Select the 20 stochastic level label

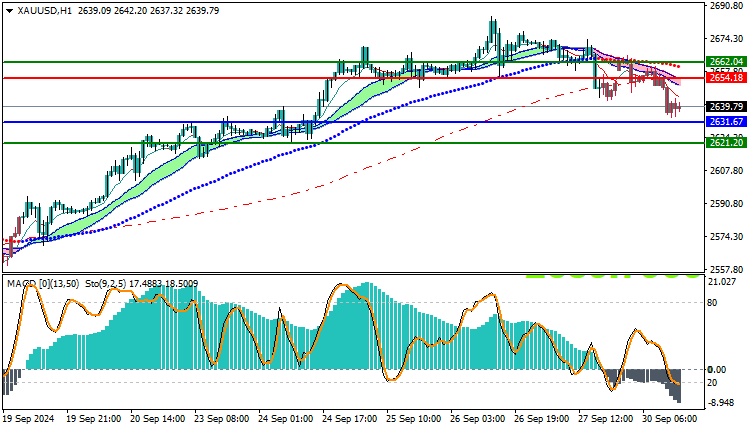click(712, 383)
